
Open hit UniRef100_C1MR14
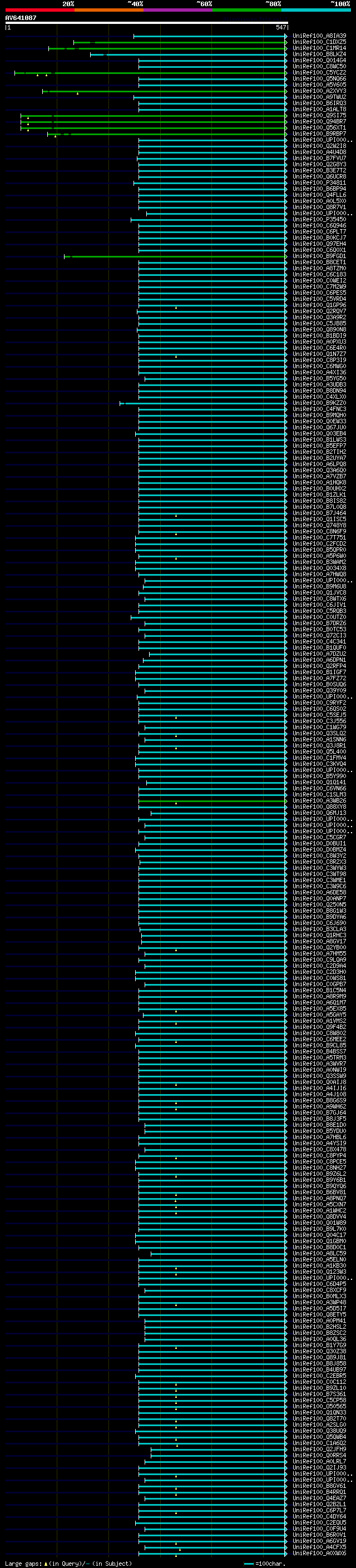click(319, 48)
